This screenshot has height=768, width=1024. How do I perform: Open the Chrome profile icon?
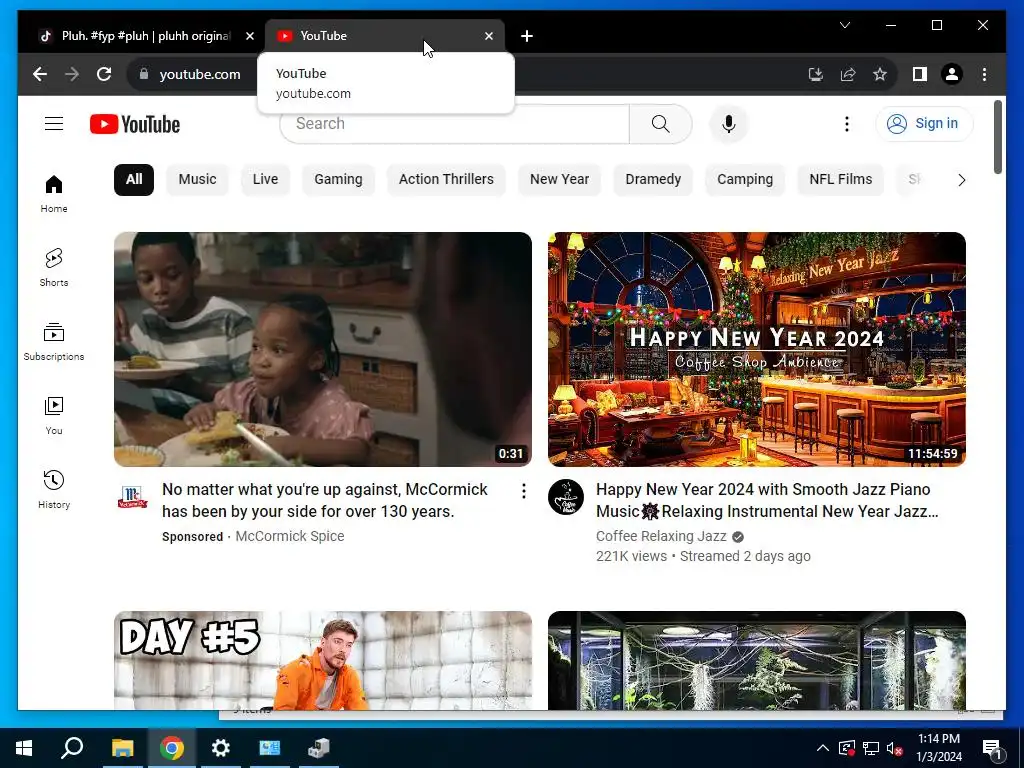[952, 74]
